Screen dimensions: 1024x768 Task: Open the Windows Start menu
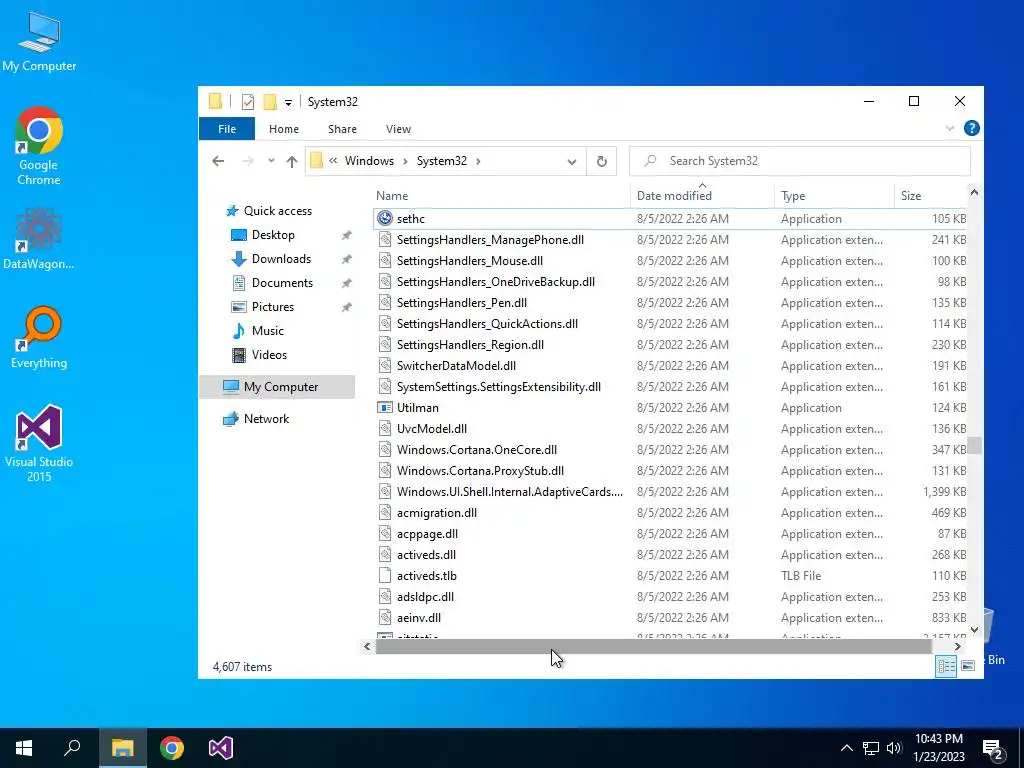tap(24, 748)
